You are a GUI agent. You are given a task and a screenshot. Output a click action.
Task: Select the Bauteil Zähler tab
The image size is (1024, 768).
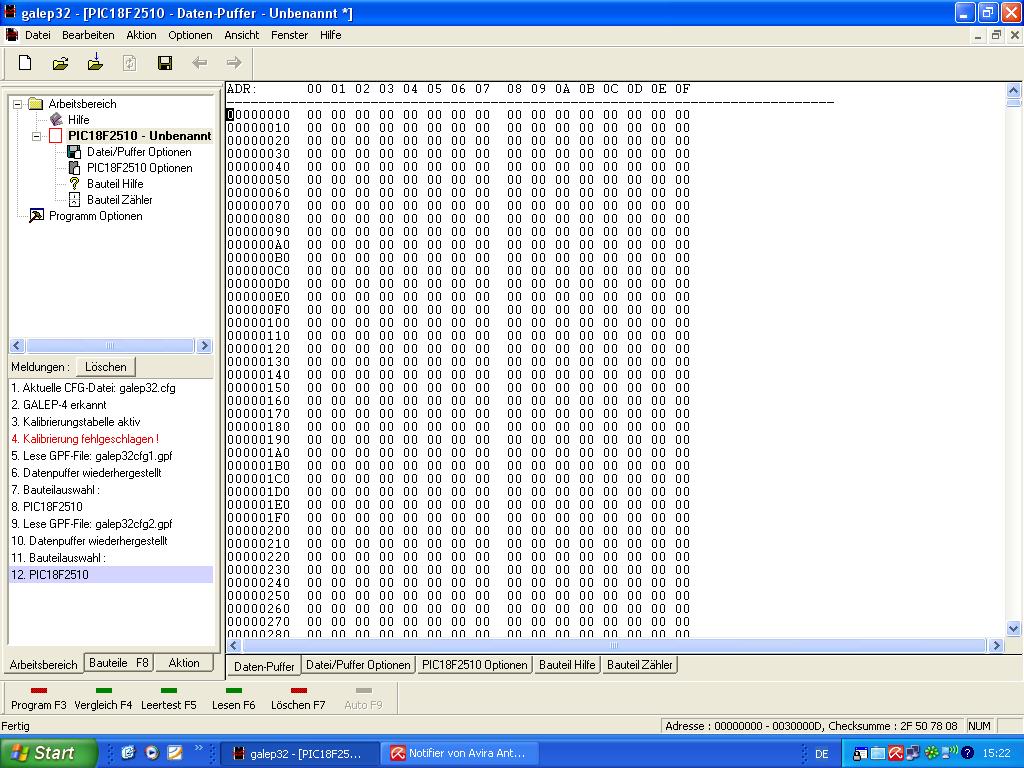639,665
